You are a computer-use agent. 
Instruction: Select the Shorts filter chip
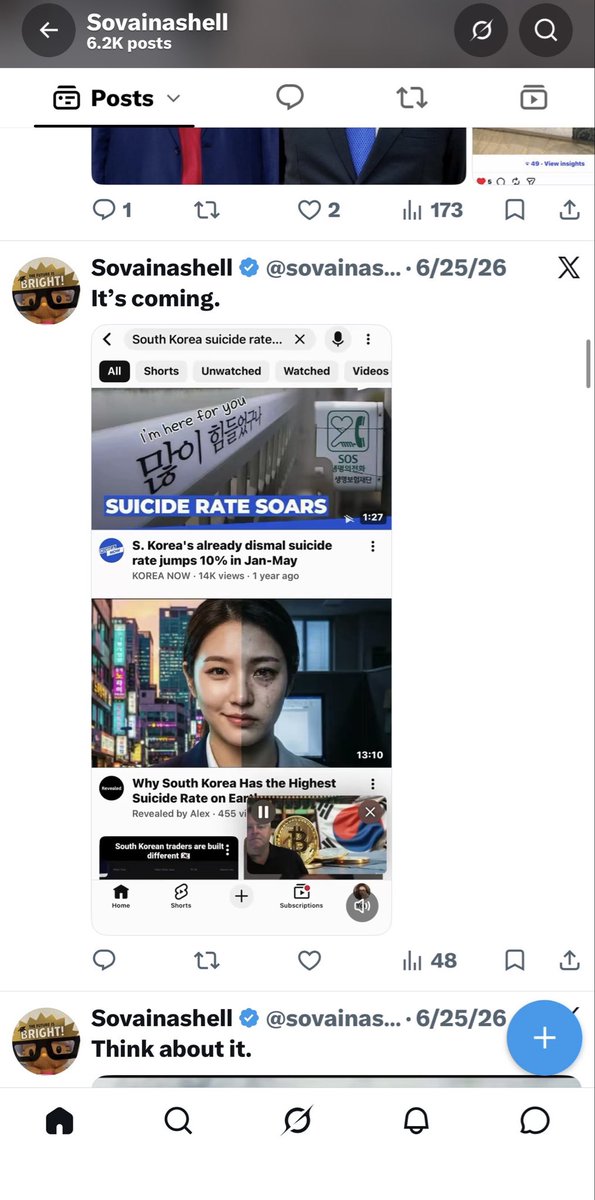(161, 371)
